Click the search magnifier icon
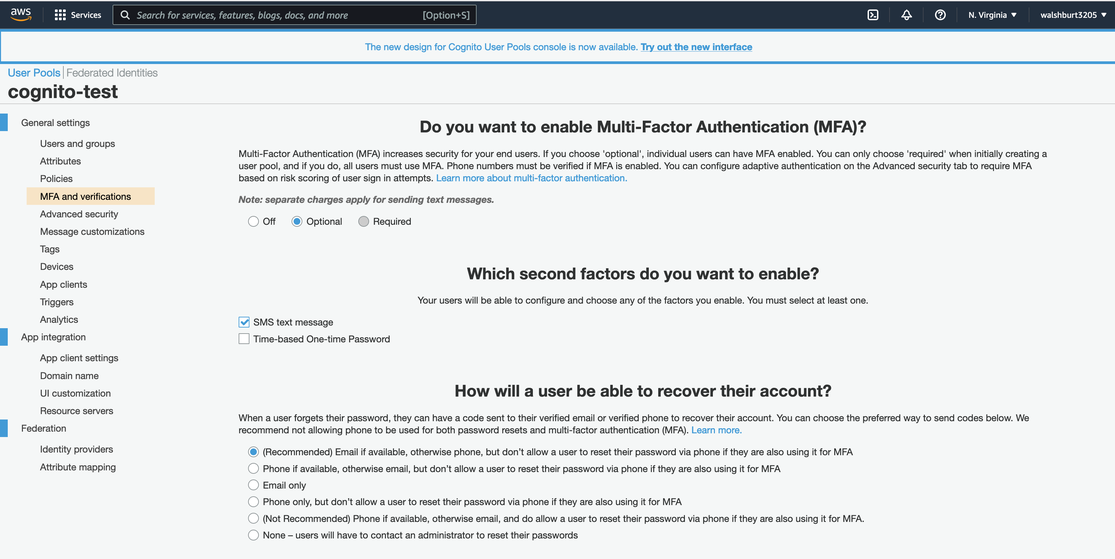 point(125,15)
